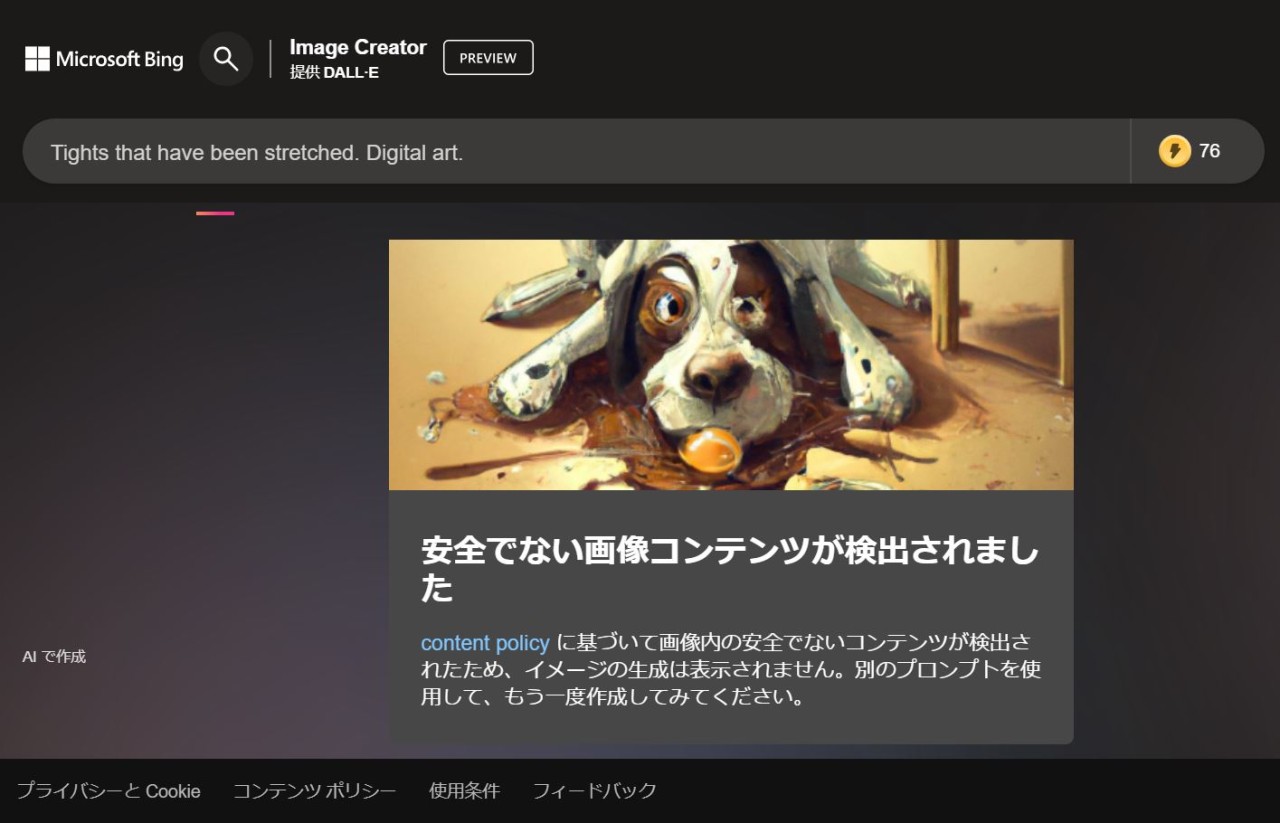Click the pink loading indicator bar
The image size is (1280, 823).
(215, 213)
